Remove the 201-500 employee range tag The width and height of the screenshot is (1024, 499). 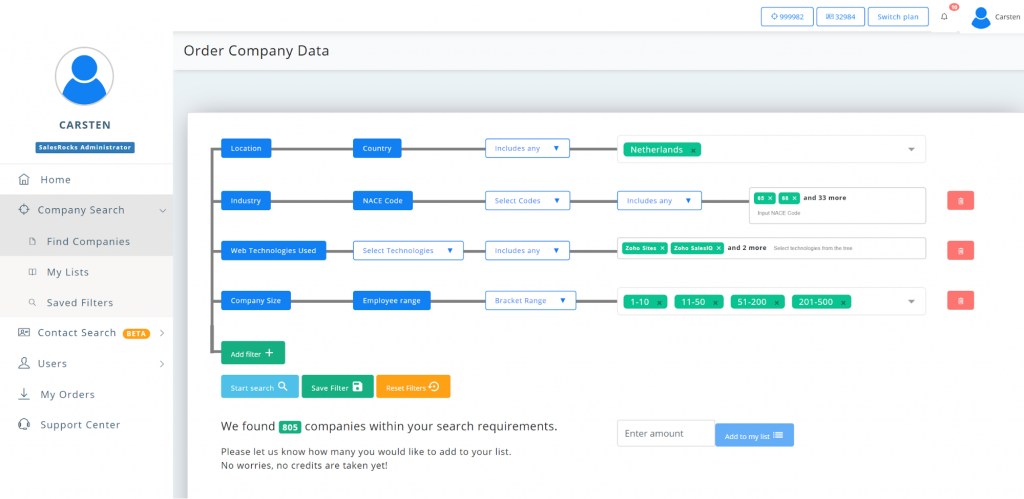843,302
